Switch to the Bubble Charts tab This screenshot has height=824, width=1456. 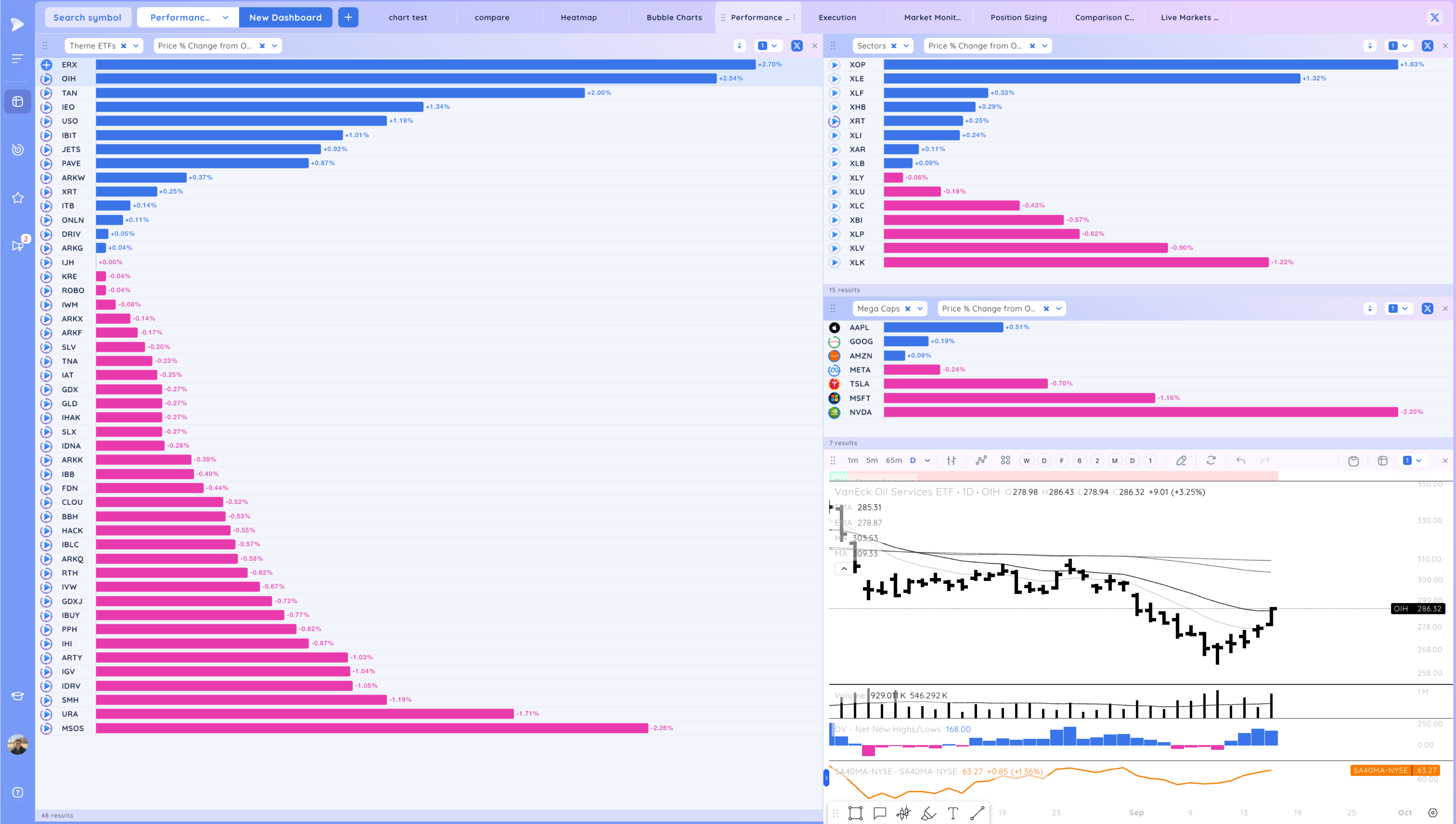coord(674,17)
